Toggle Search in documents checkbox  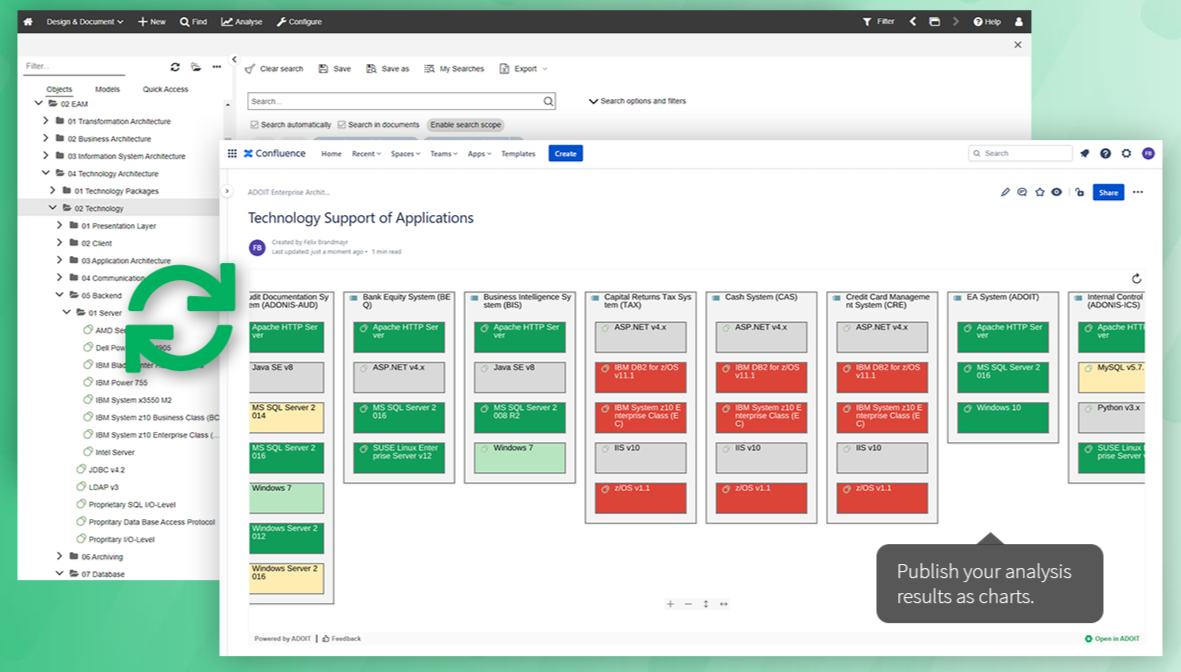[x=342, y=125]
